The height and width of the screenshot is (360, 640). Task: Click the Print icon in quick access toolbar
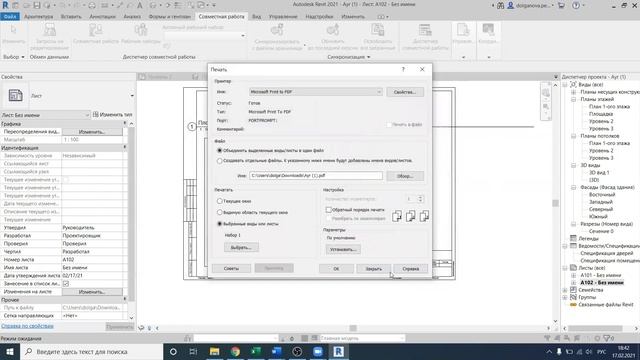point(92,5)
